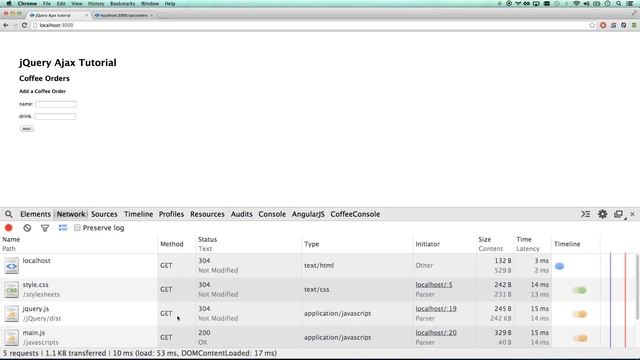
Task: Switch to the Resources tab
Action: tap(207, 214)
